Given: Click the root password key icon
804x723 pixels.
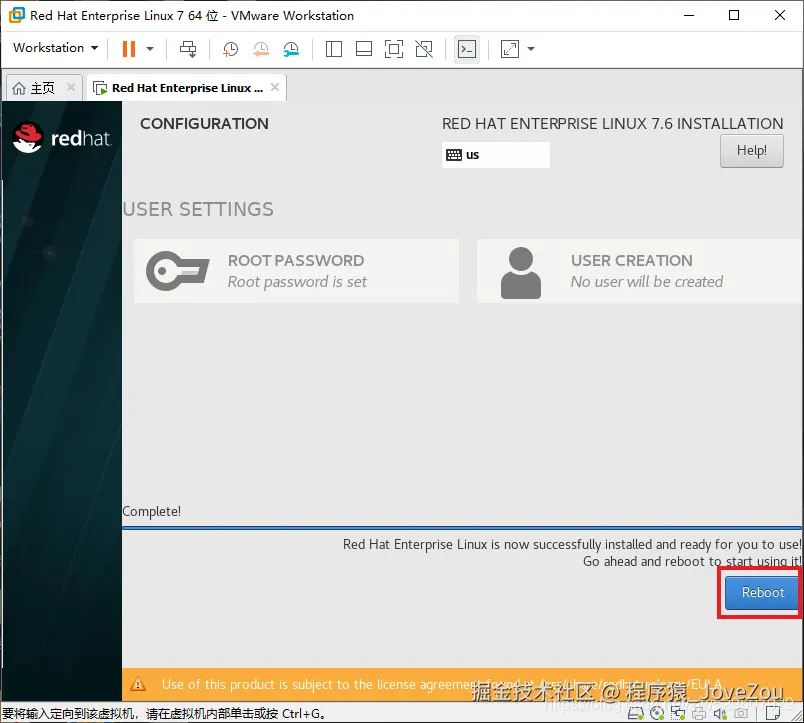Looking at the screenshot, I should [x=177, y=271].
